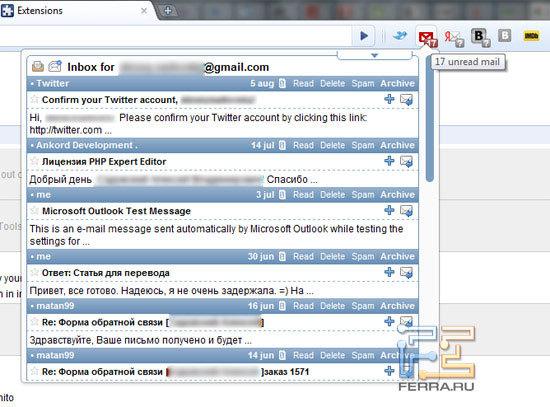Archive the Ankord Development message

[397, 145]
